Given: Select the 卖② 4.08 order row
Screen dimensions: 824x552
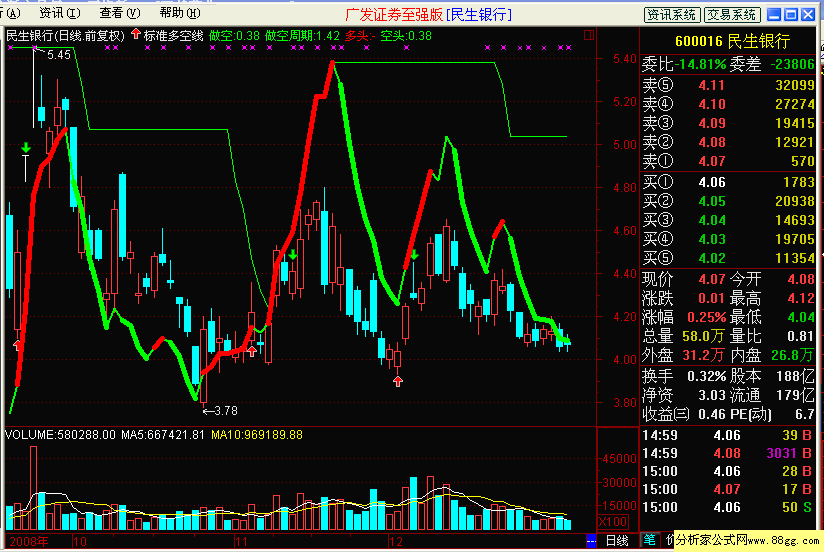Looking at the screenshot, I should (728, 142).
